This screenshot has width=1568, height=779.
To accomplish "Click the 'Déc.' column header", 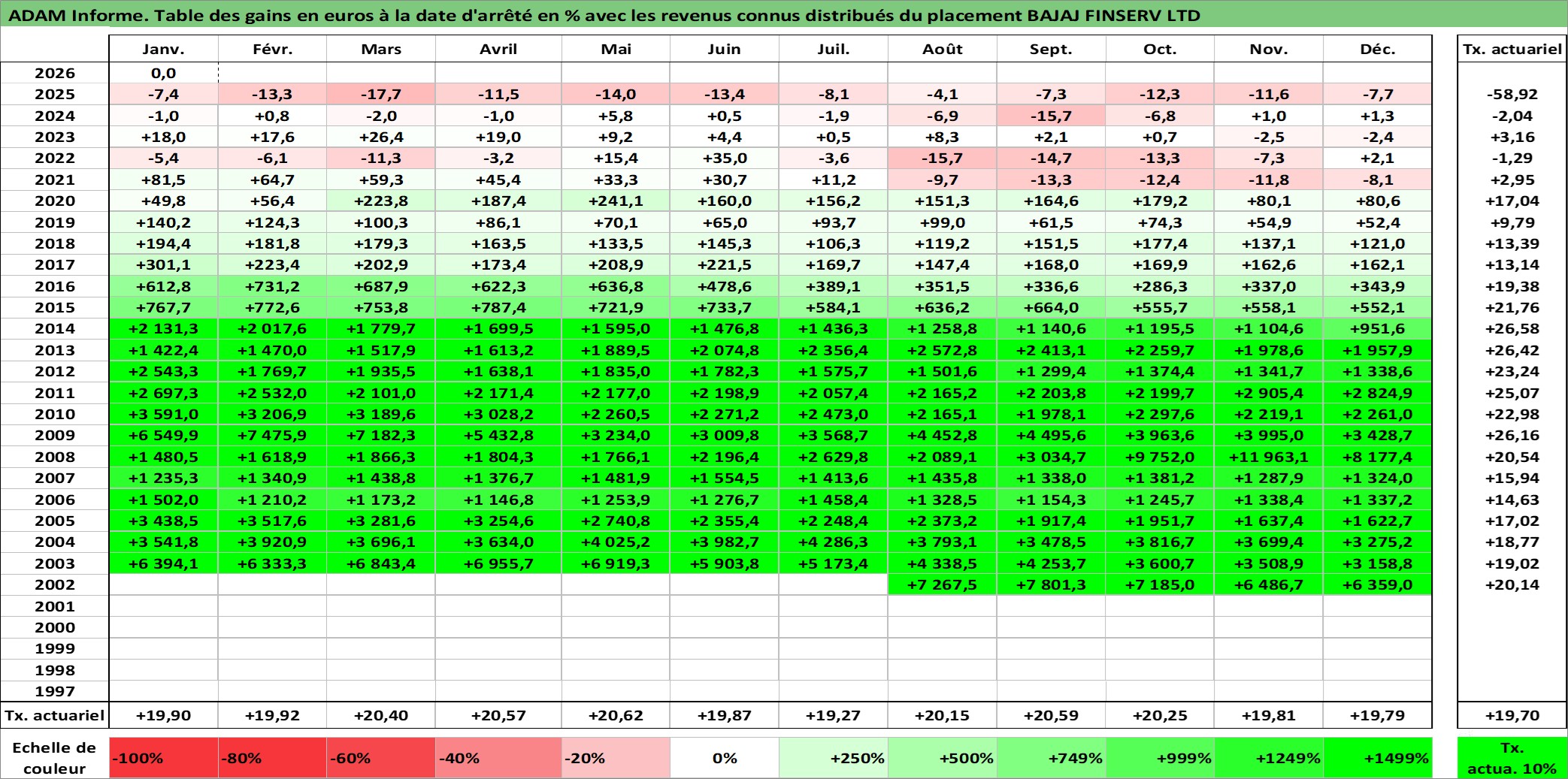I will 1378,49.
